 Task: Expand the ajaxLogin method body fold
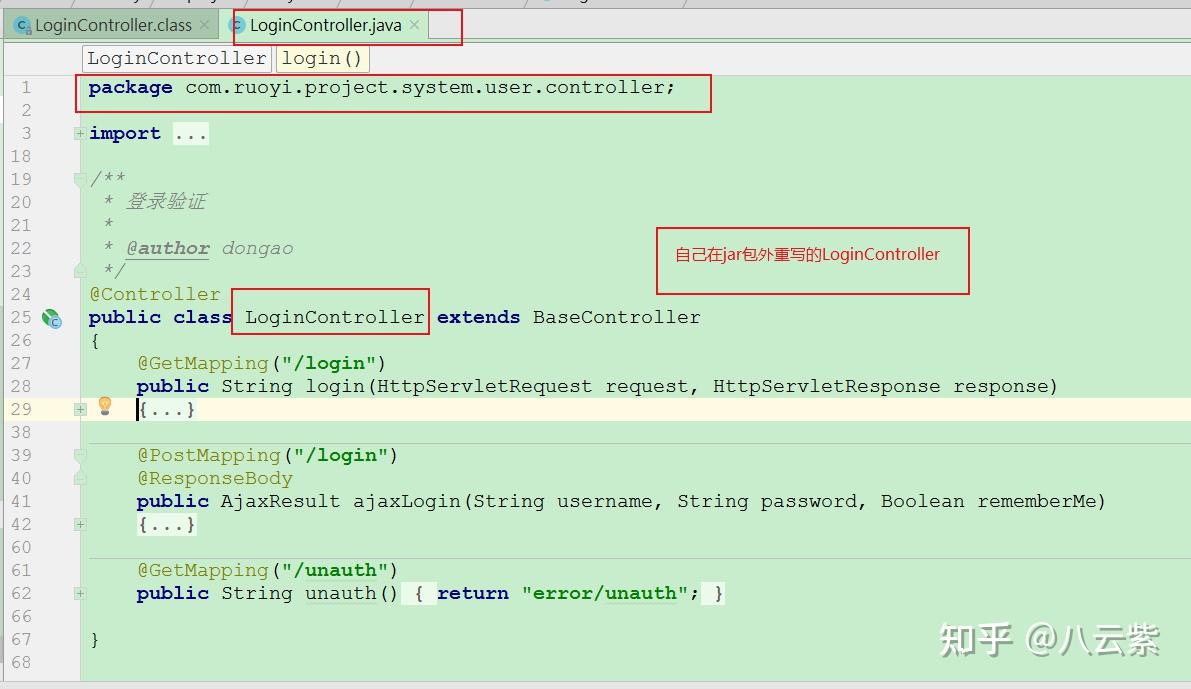point(79,524)
